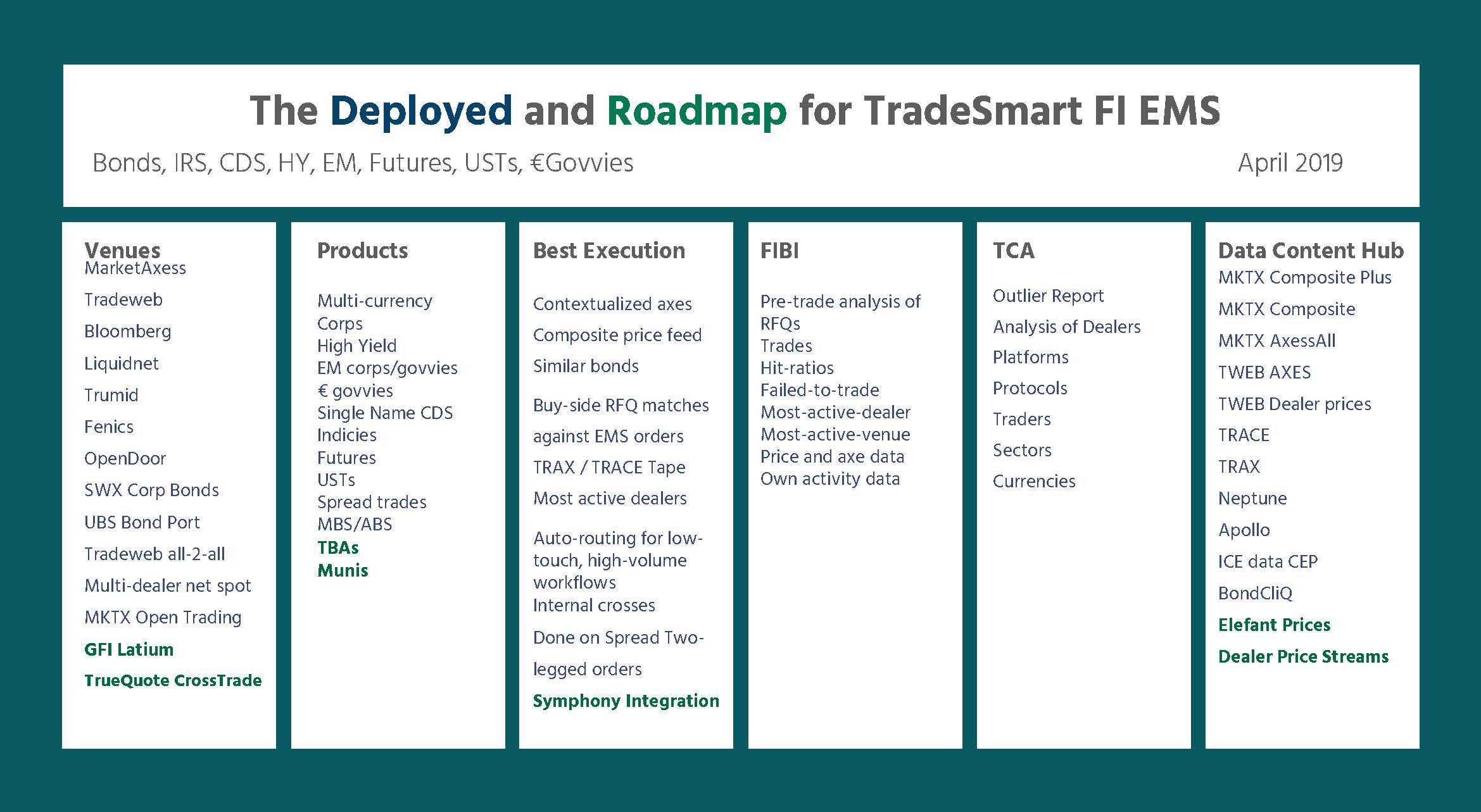Click 'Protocols' under TCA
This screenshot has width=1481, height=812.
tap(1030, 389)
